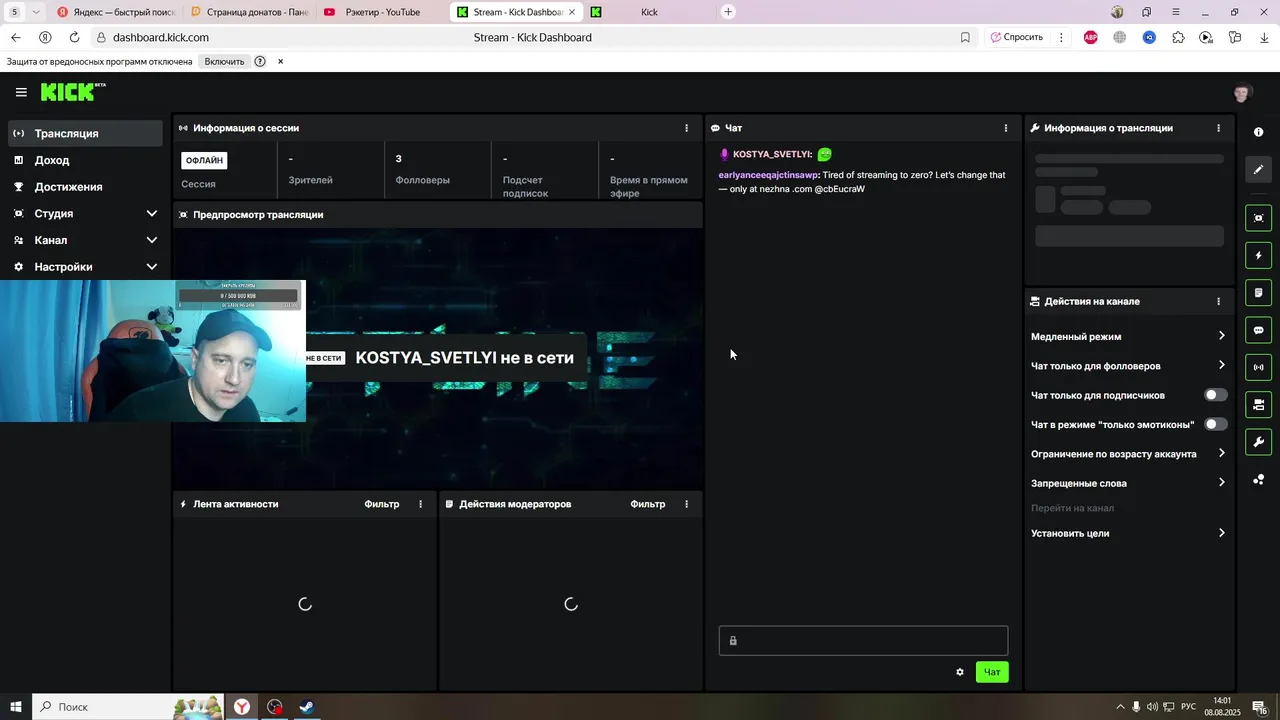This screenshot has height=720, width=1280.
Task: Expand Студия in sidebar
Action: pyautogui.click(x=85, y=213)
